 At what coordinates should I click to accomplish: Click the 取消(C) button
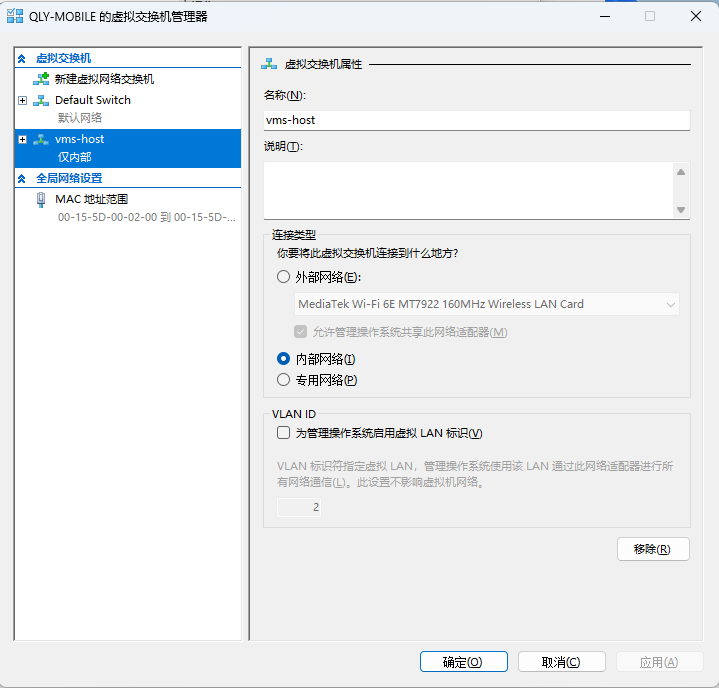[x=562, y=662]
